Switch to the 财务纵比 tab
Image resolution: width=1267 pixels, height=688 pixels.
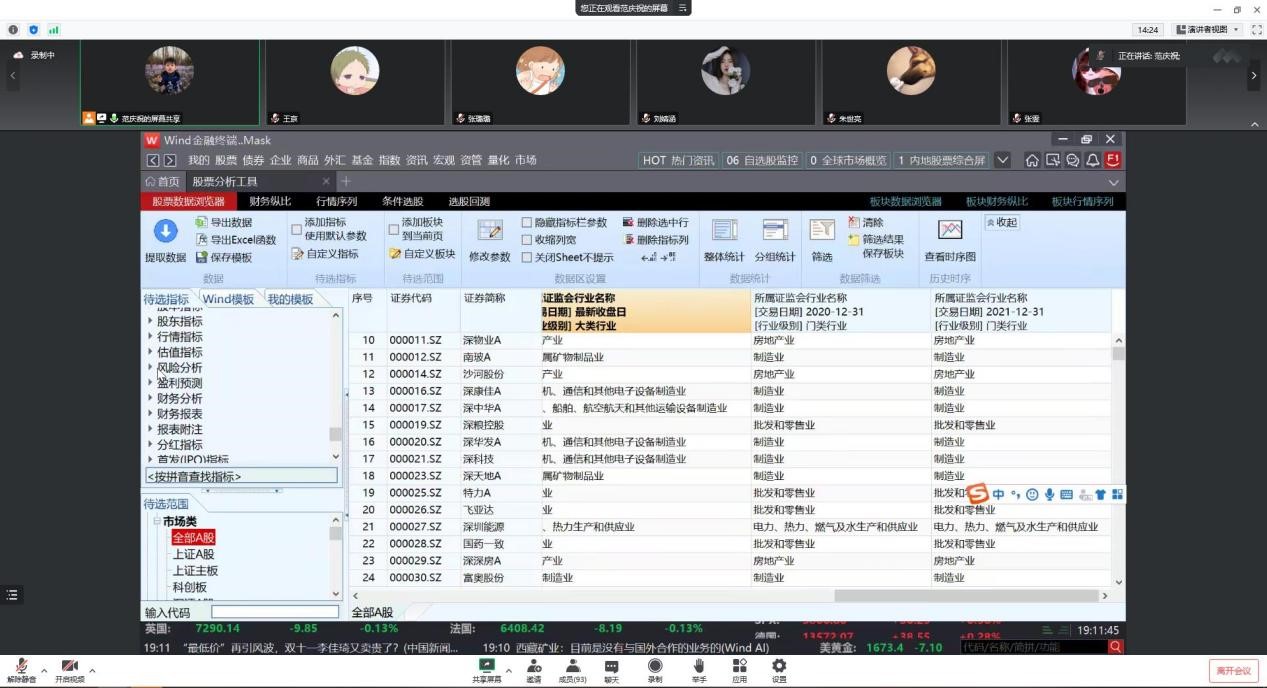point(270,201)
